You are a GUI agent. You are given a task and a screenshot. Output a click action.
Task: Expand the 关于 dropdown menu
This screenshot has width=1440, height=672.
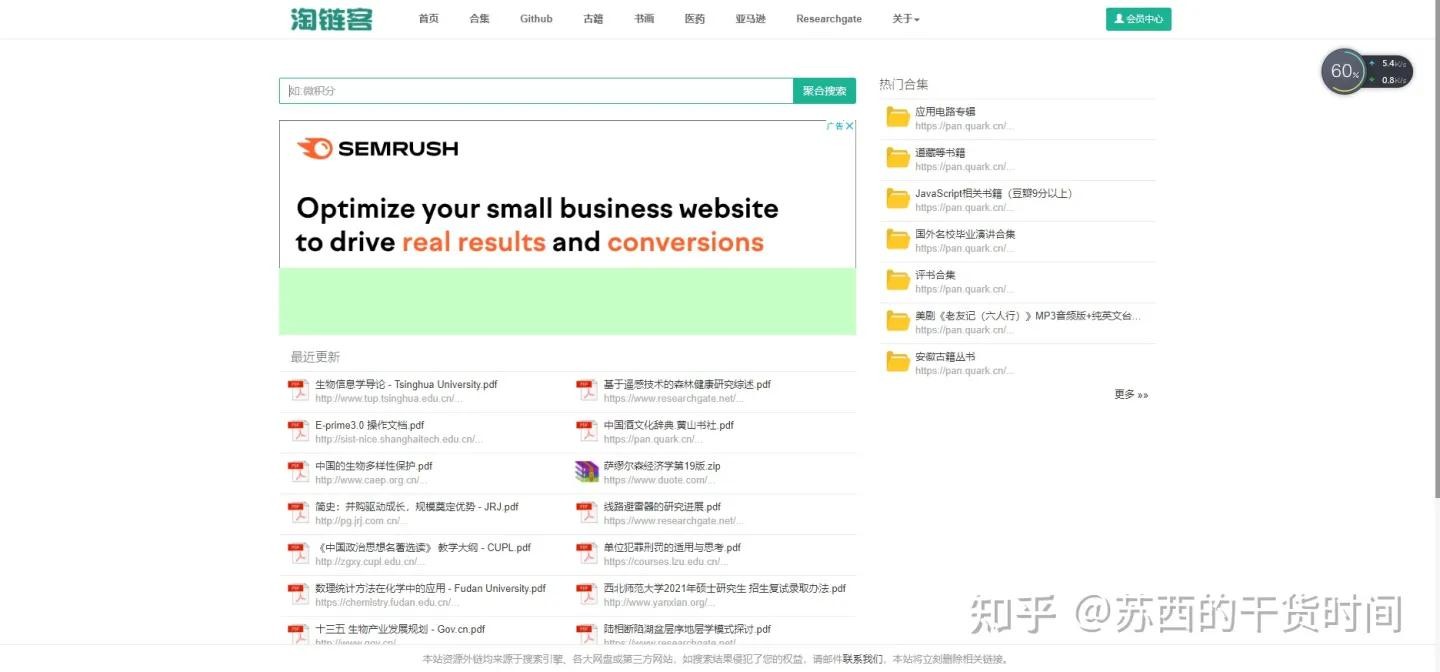tap(905, 19)
